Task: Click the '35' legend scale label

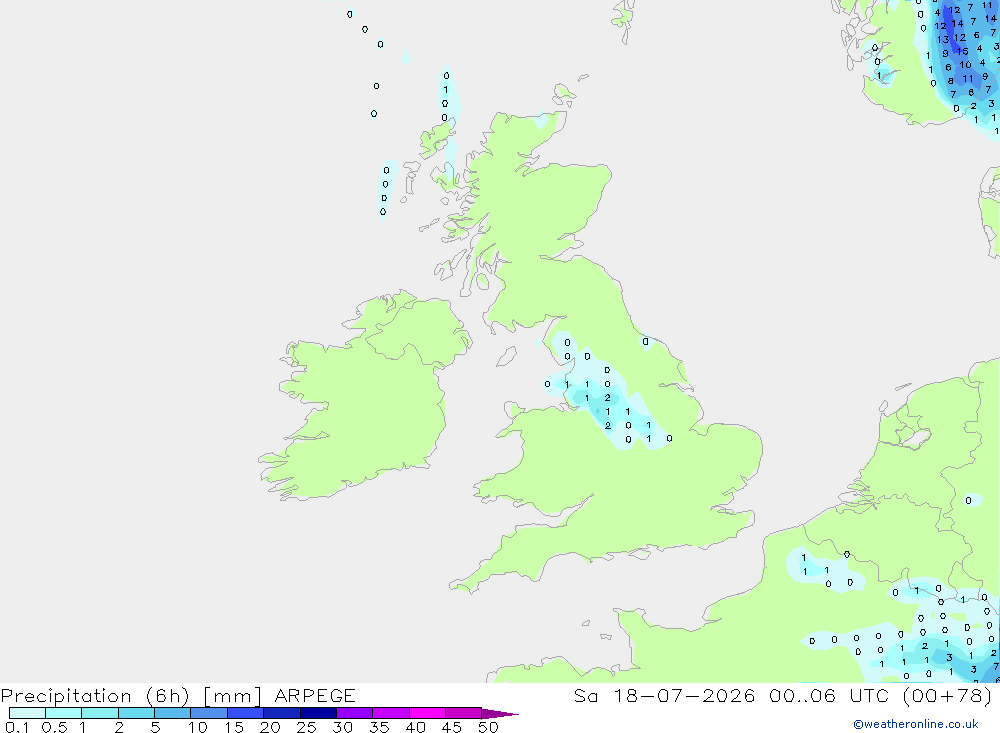Action: pos(379,727)
